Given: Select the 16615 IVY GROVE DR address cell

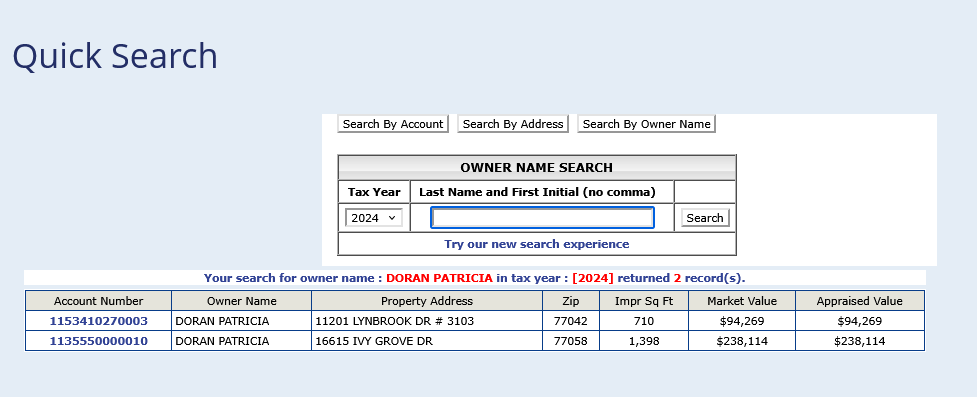Looking at the screenshot, I should pos(427,341).
